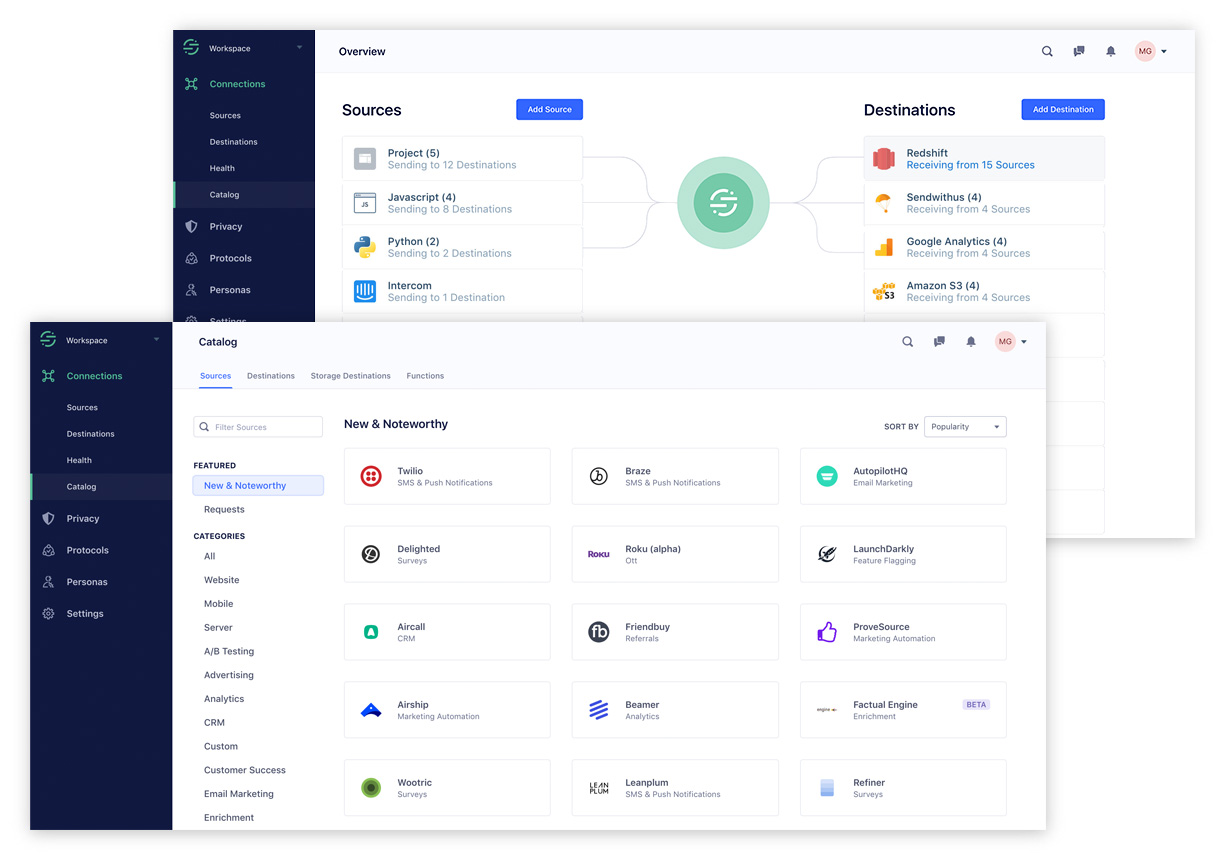Open the Javascript (4) source row

click(x=462, y=203)
